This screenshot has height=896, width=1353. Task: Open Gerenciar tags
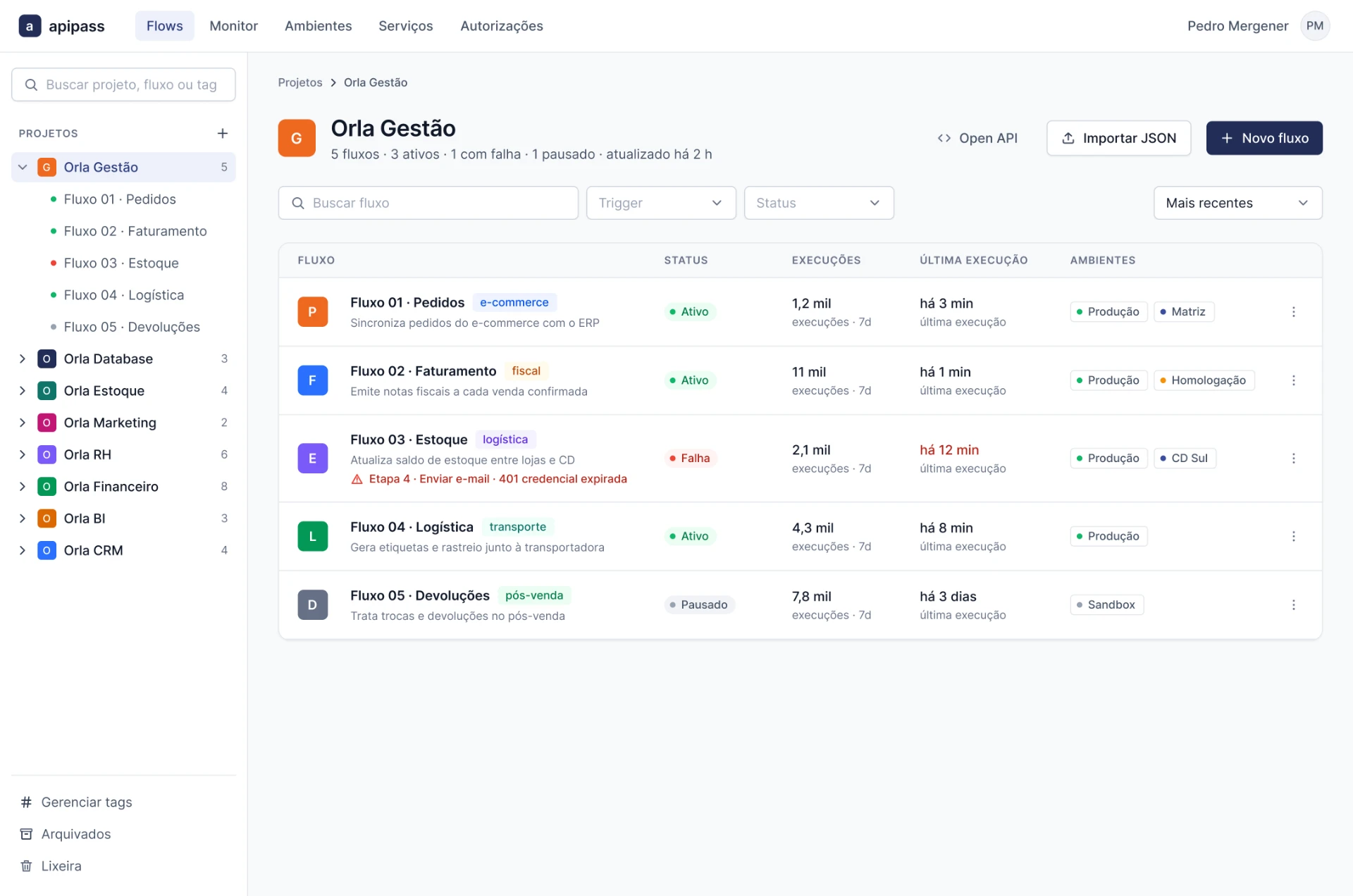point(76,802)
